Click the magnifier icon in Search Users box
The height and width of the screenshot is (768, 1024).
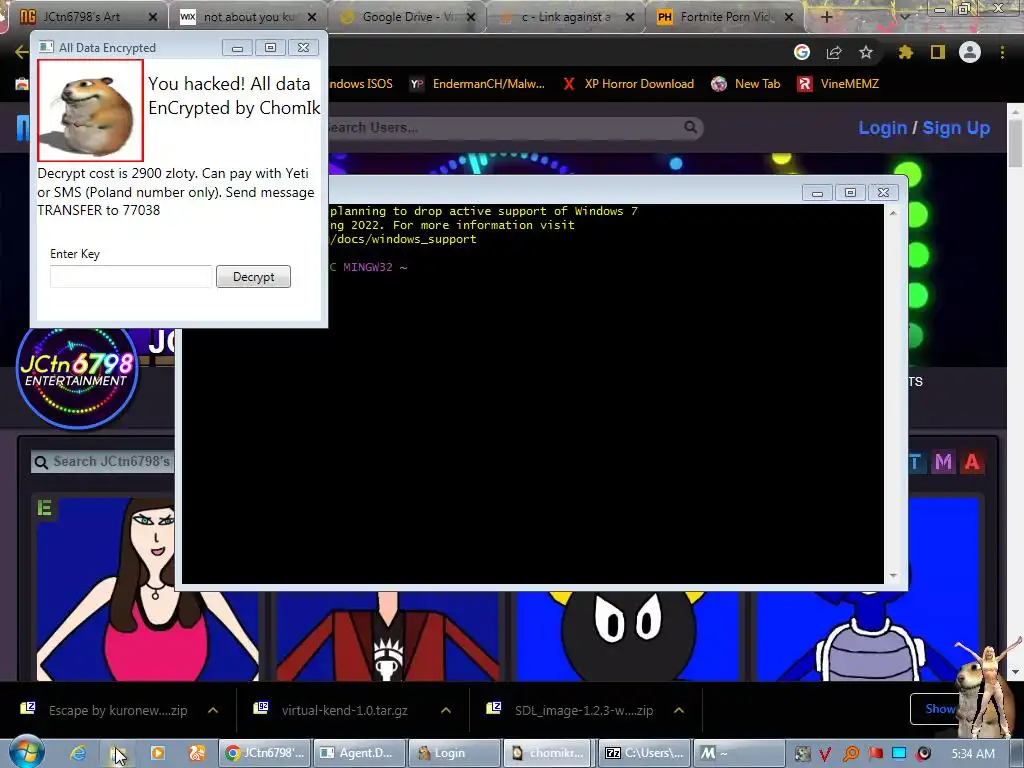pyautogui.click(x=690, y=127)
